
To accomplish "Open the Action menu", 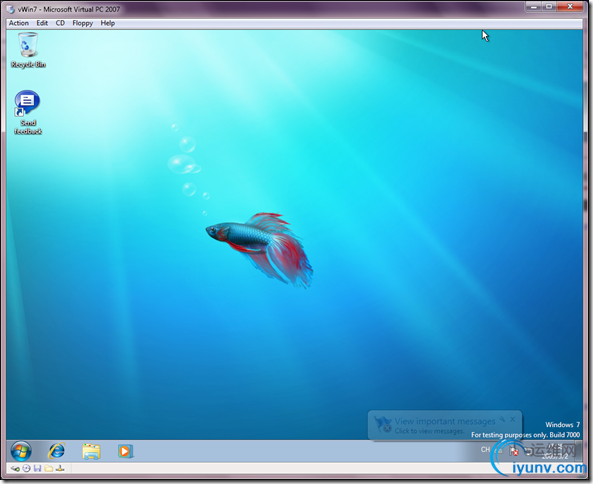I will tap(19, 23).
